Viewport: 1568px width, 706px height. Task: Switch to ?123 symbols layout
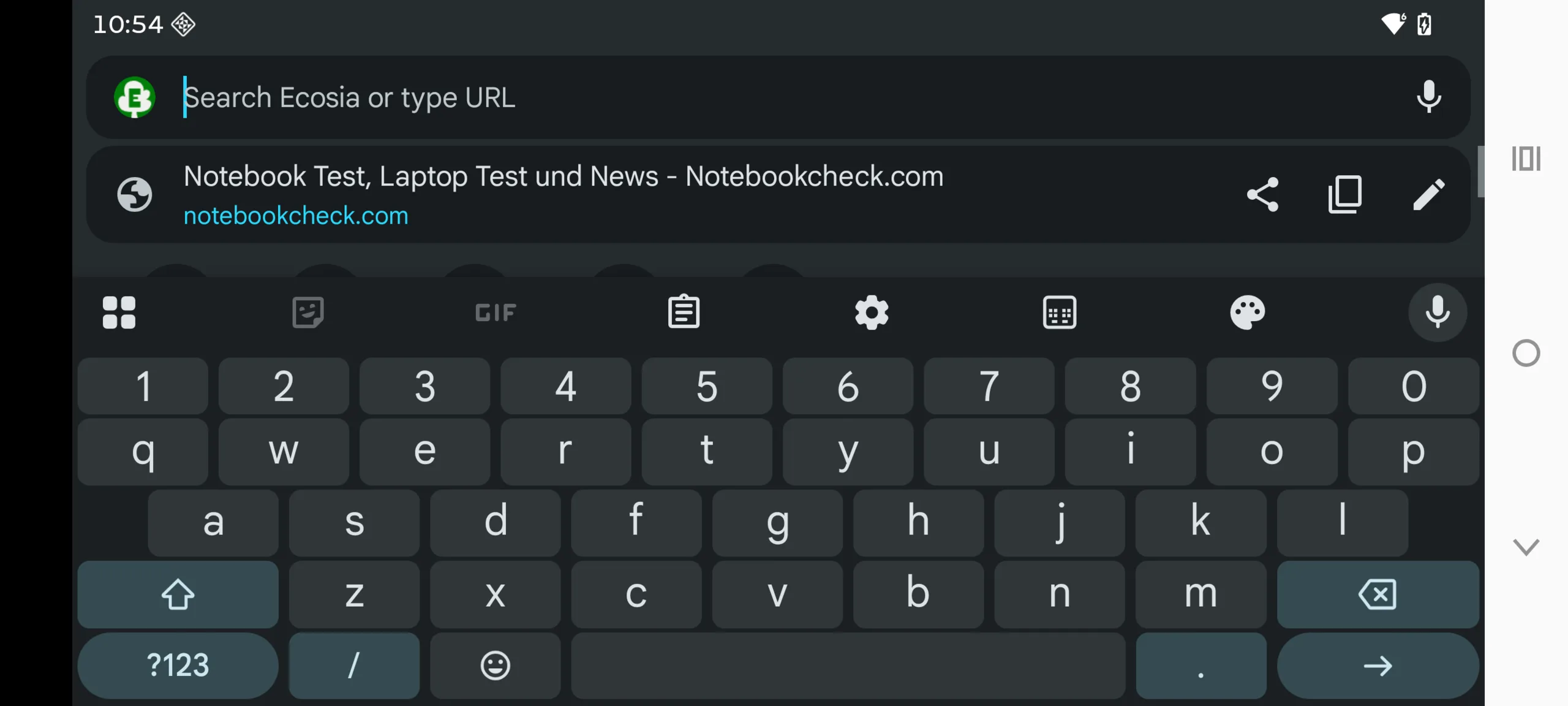pyautogui.click(x=178, y=666)
